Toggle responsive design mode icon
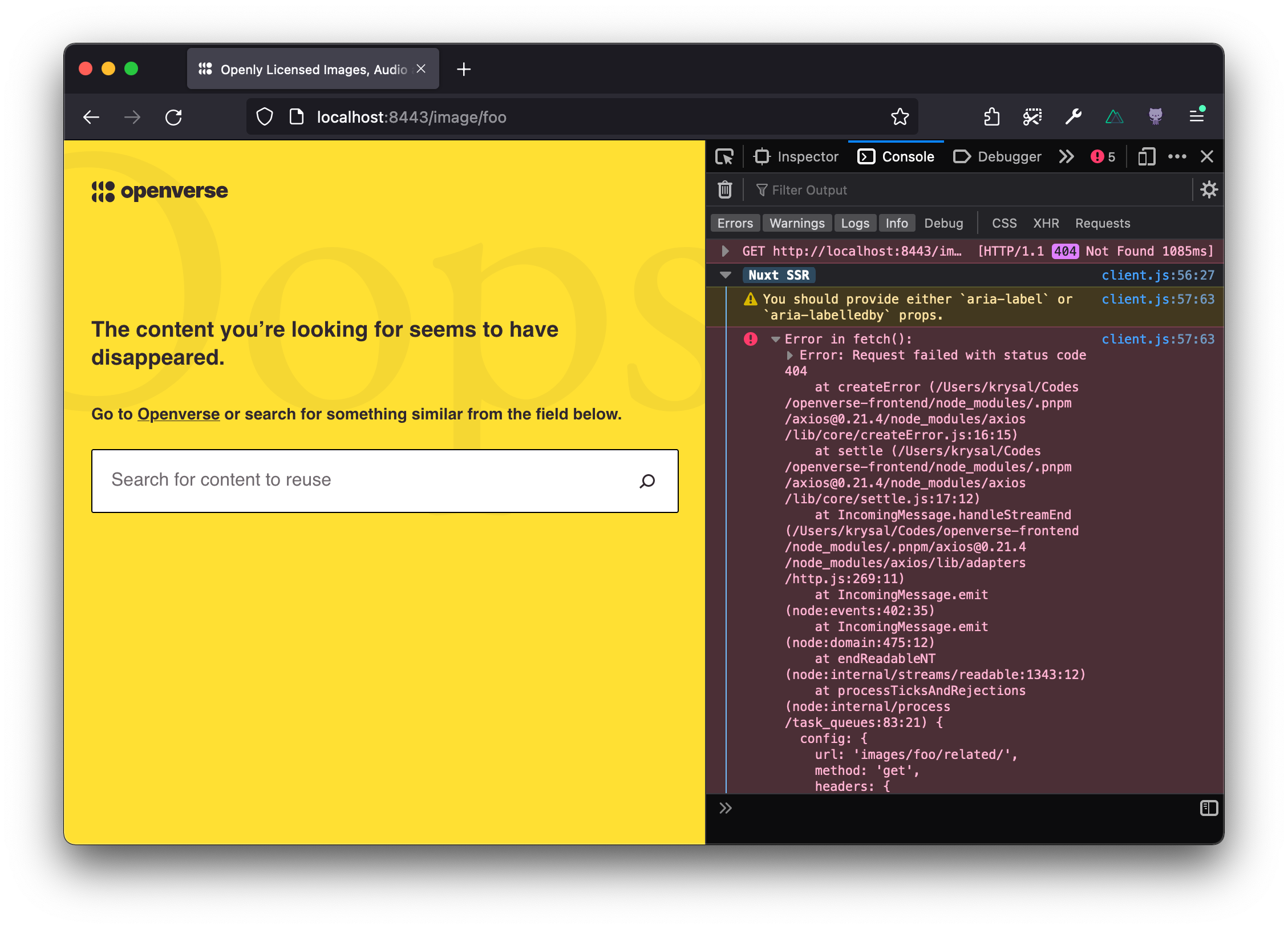This screenshot has width=1288, height=929. (x=1146, y=156)
